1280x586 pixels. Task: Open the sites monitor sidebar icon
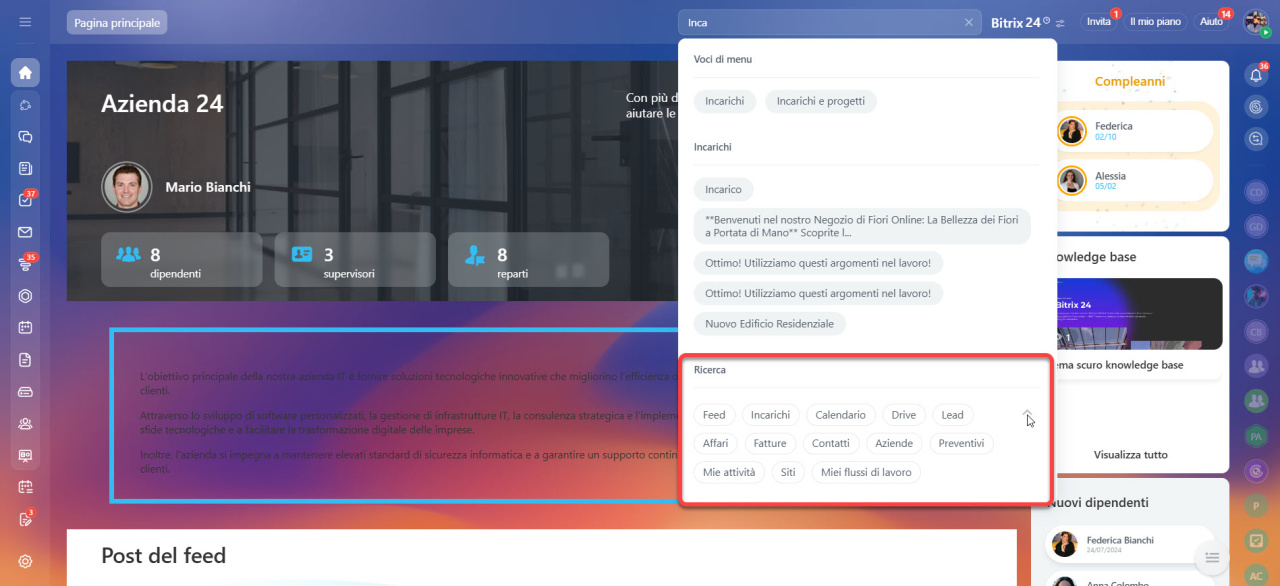(x=25, y=455)
